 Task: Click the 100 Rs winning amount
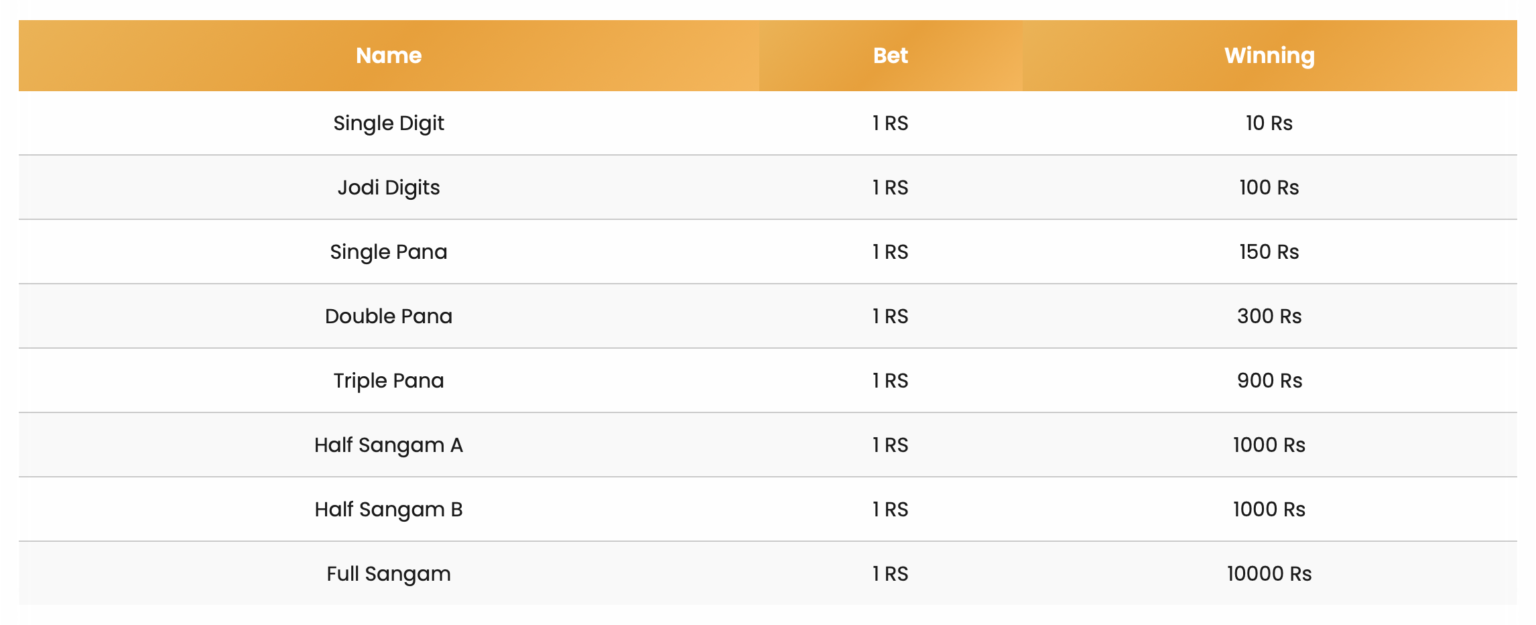tap(1269, 187)
